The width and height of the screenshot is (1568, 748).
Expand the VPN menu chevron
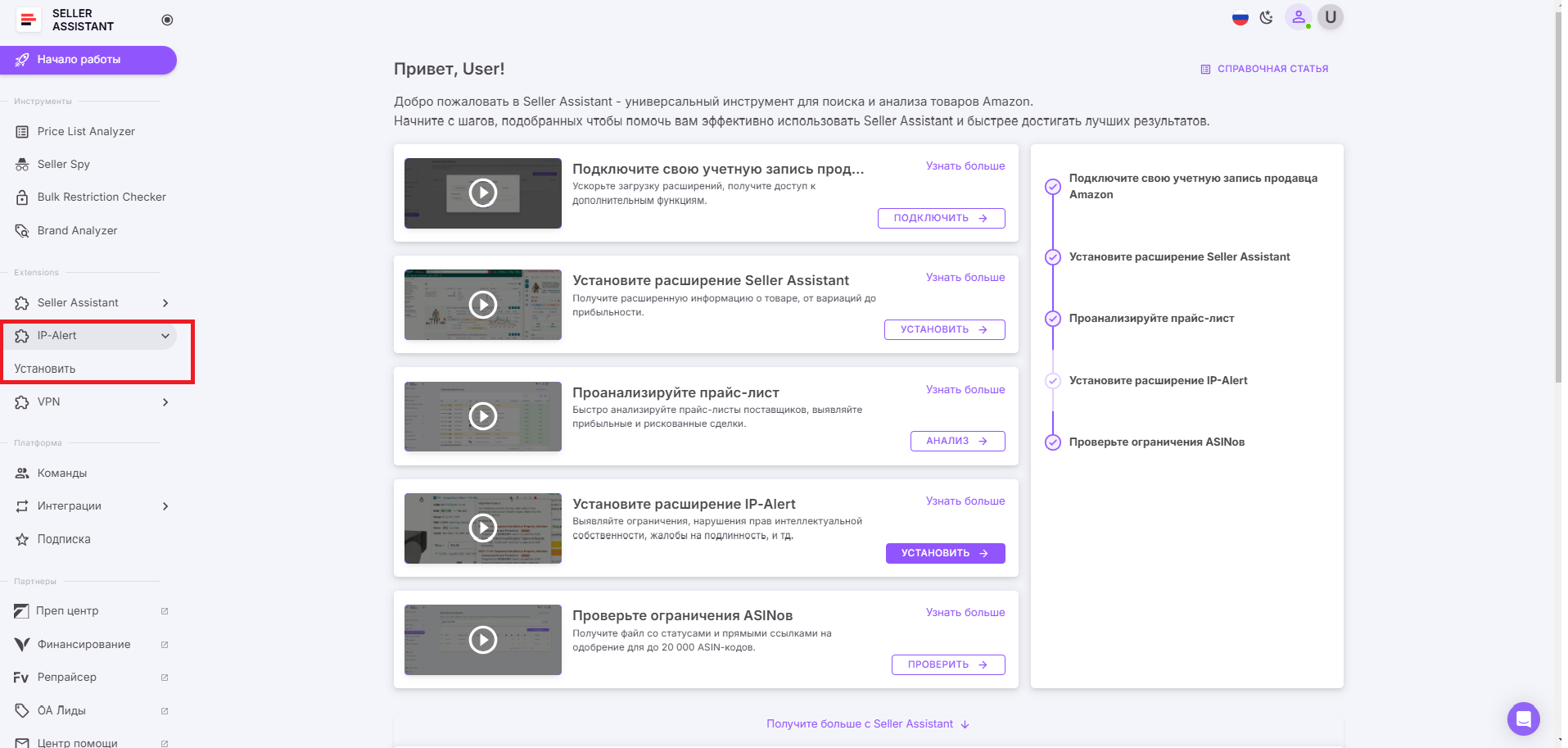165,402
